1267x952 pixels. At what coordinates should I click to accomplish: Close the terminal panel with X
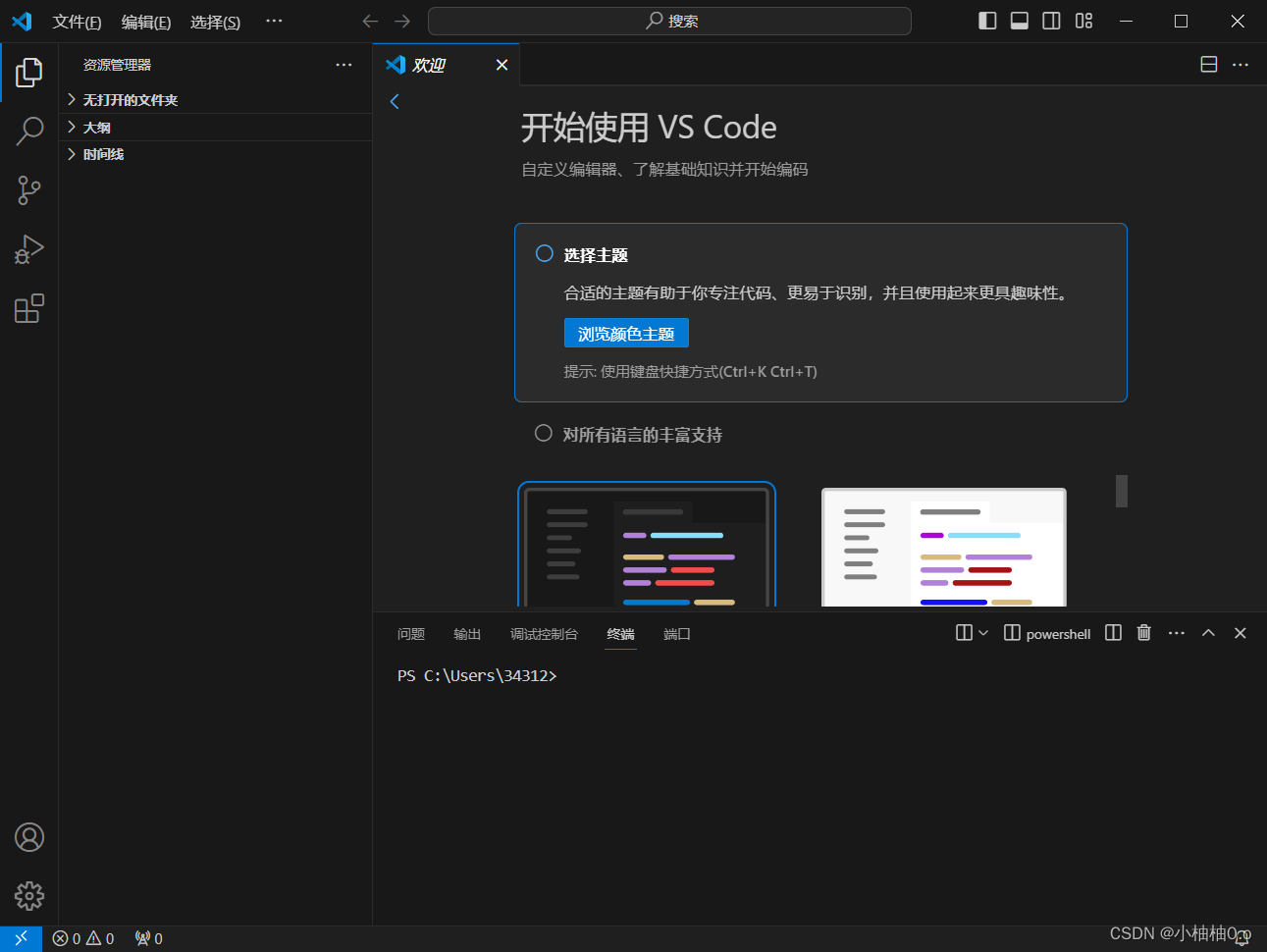[1241, 633]
